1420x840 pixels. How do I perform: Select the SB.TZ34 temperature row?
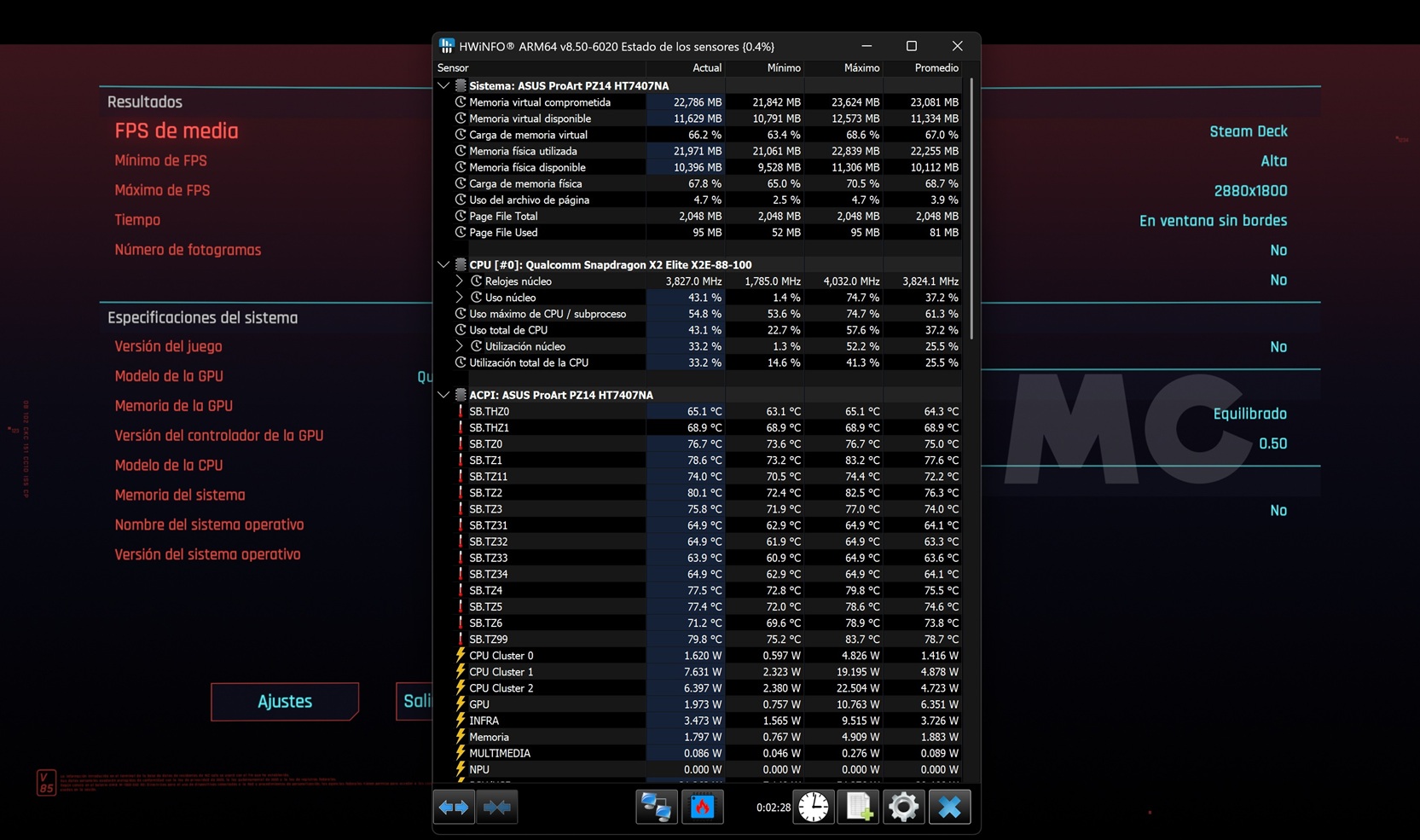point(699,574)
